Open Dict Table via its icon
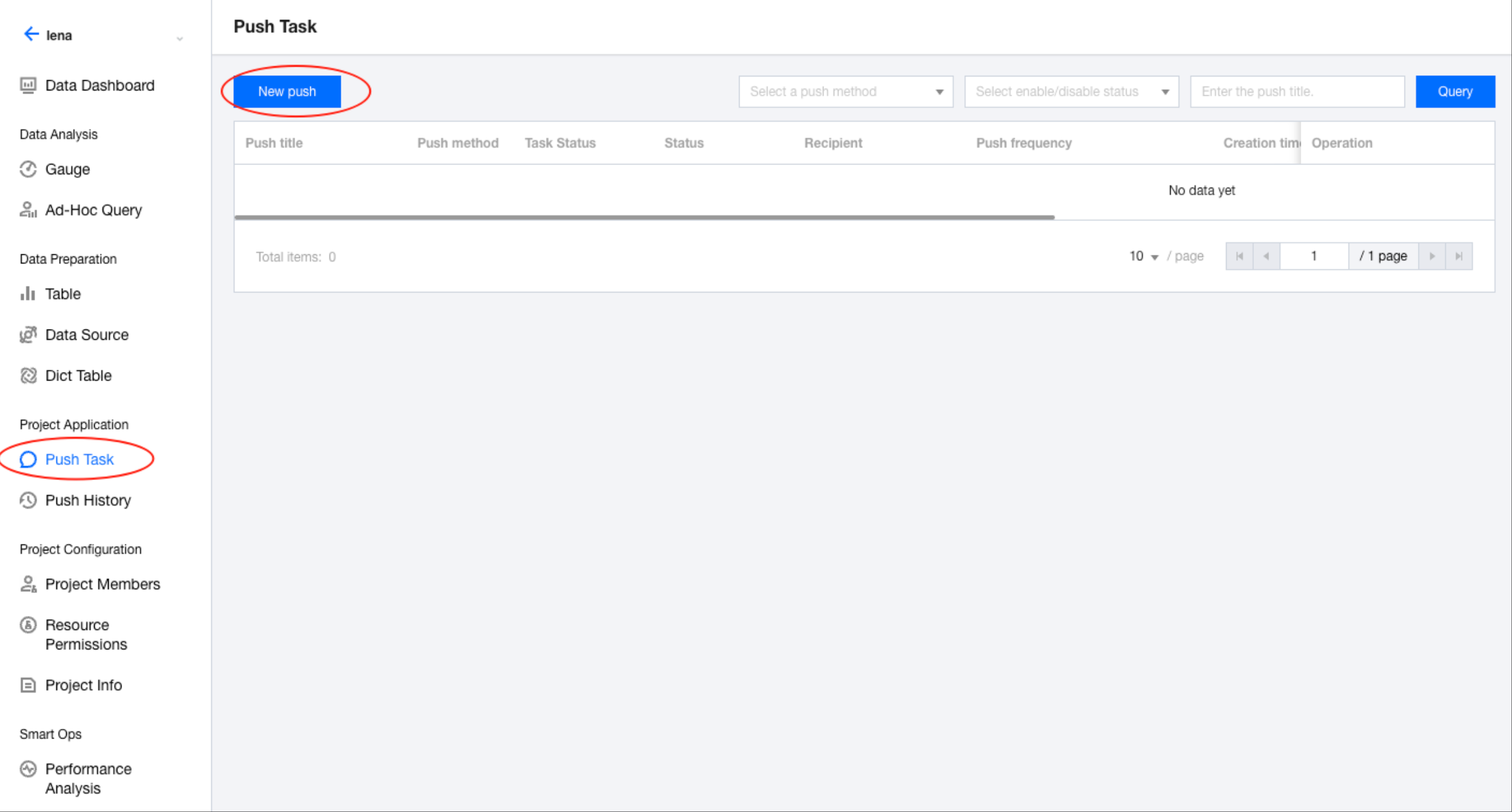This screenshot has width=1512, height=812. [28, 376]
